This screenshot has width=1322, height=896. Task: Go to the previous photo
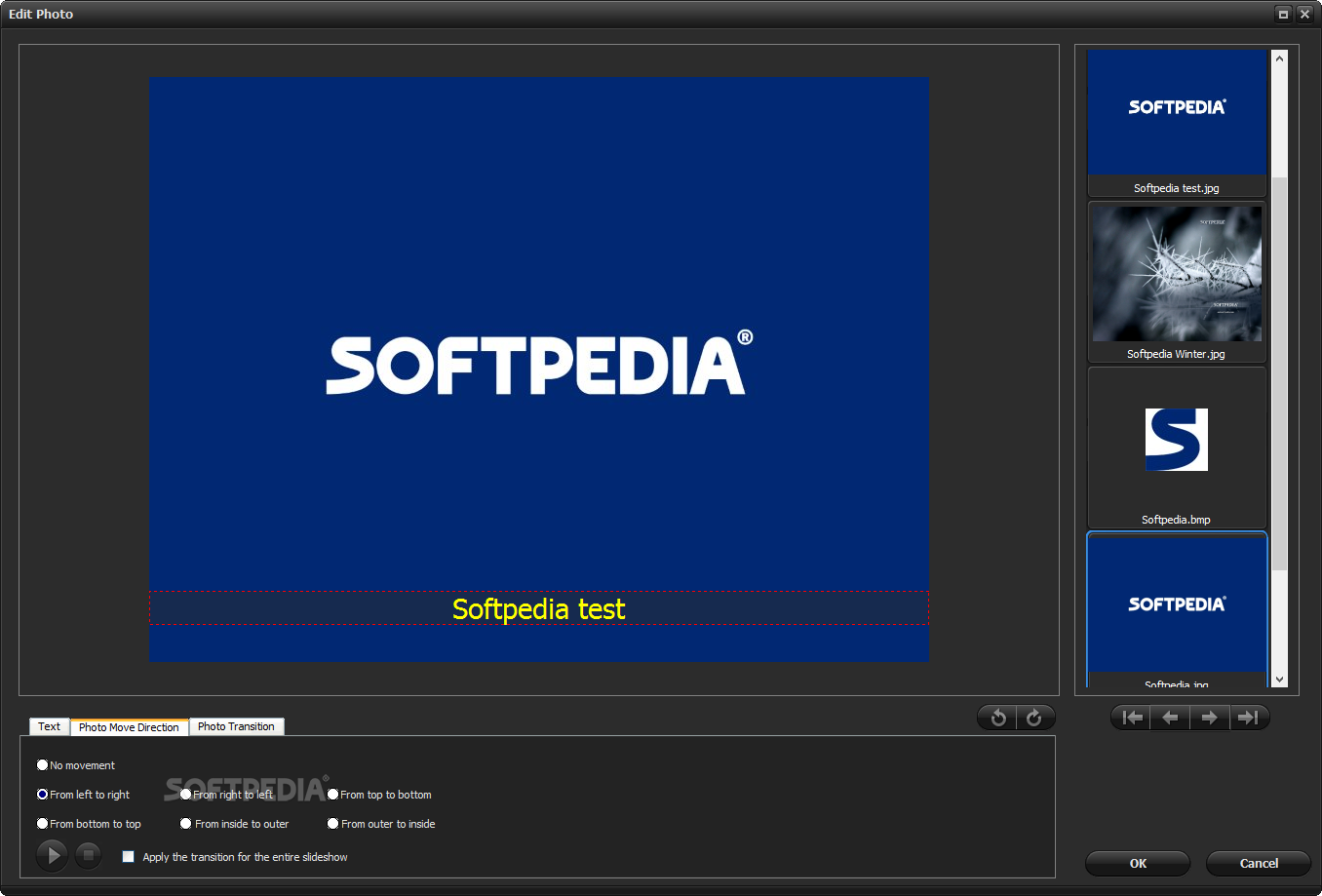[1170, 718]
